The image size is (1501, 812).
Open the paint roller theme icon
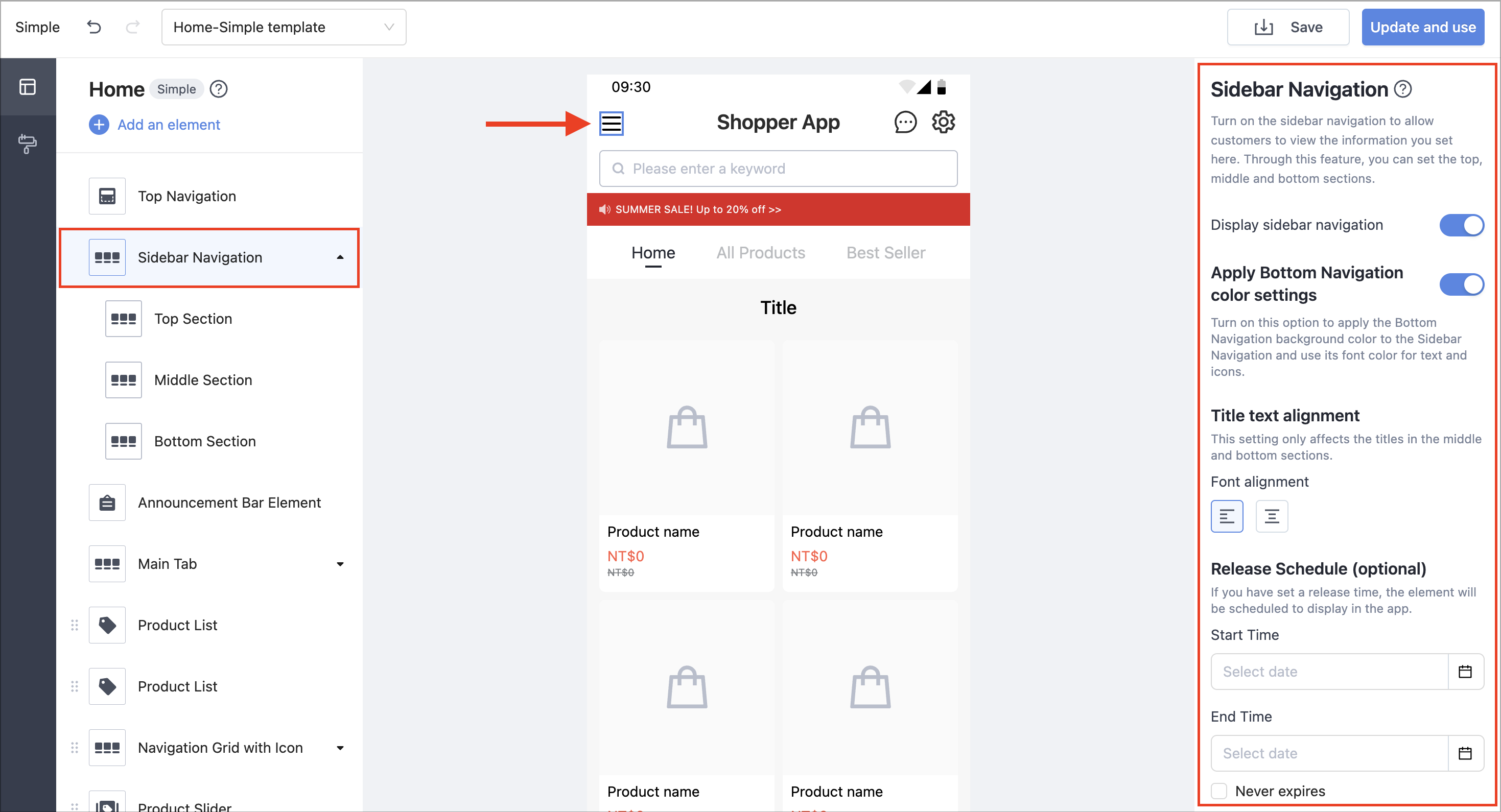[x=28, y=144]
